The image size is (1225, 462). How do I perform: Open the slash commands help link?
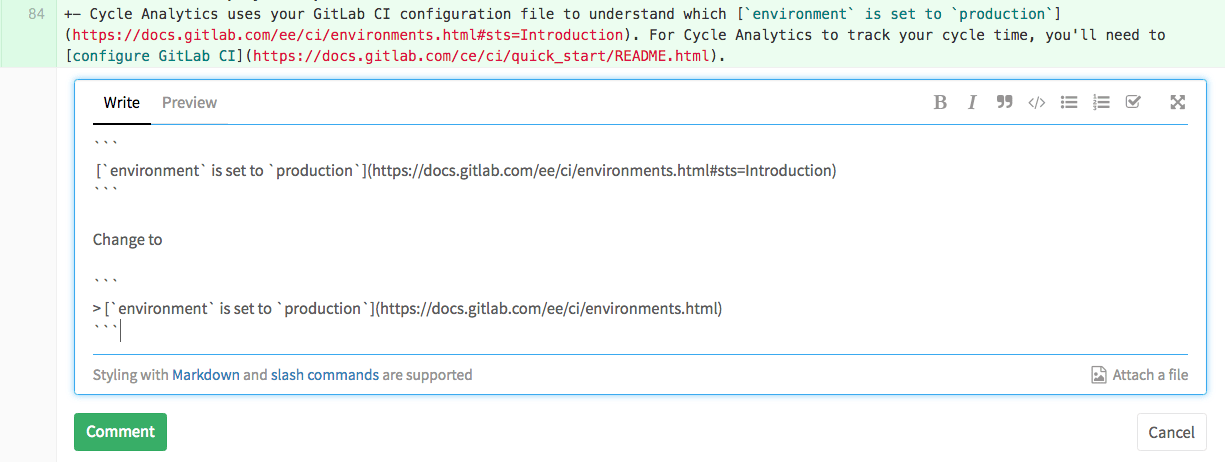(325, 375)
